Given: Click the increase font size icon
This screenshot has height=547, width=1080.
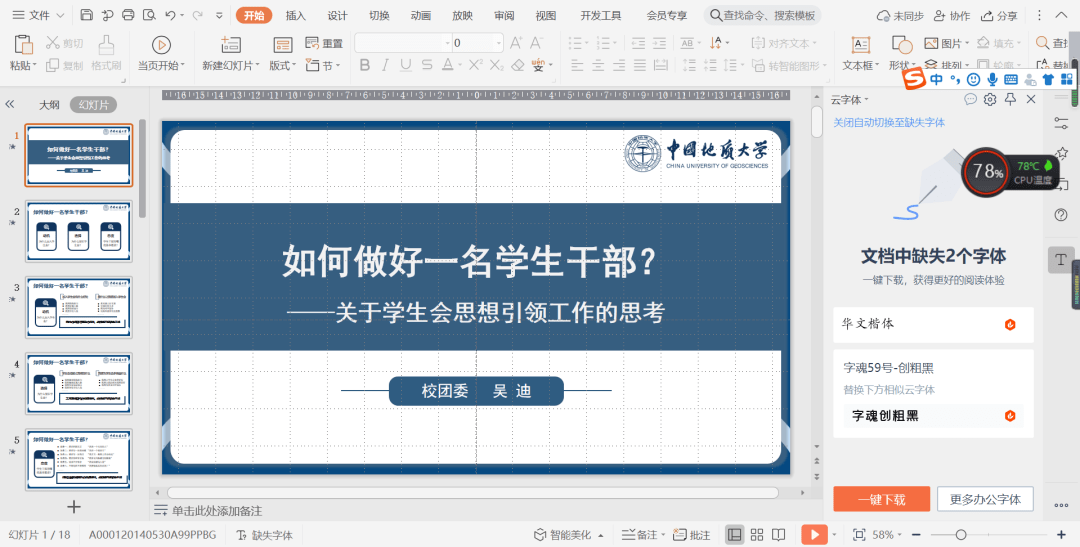Looking at the screenshot, I should (x=516, y=43).
